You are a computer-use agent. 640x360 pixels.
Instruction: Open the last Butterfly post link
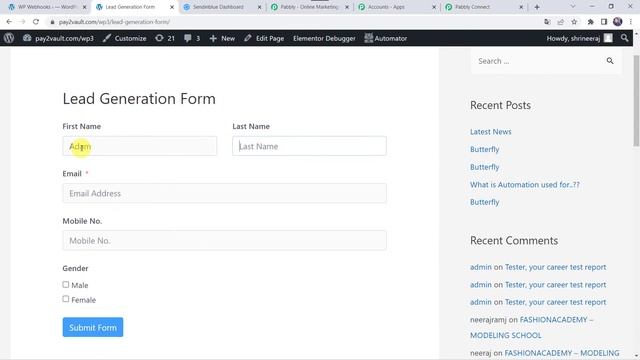(484, 202)
